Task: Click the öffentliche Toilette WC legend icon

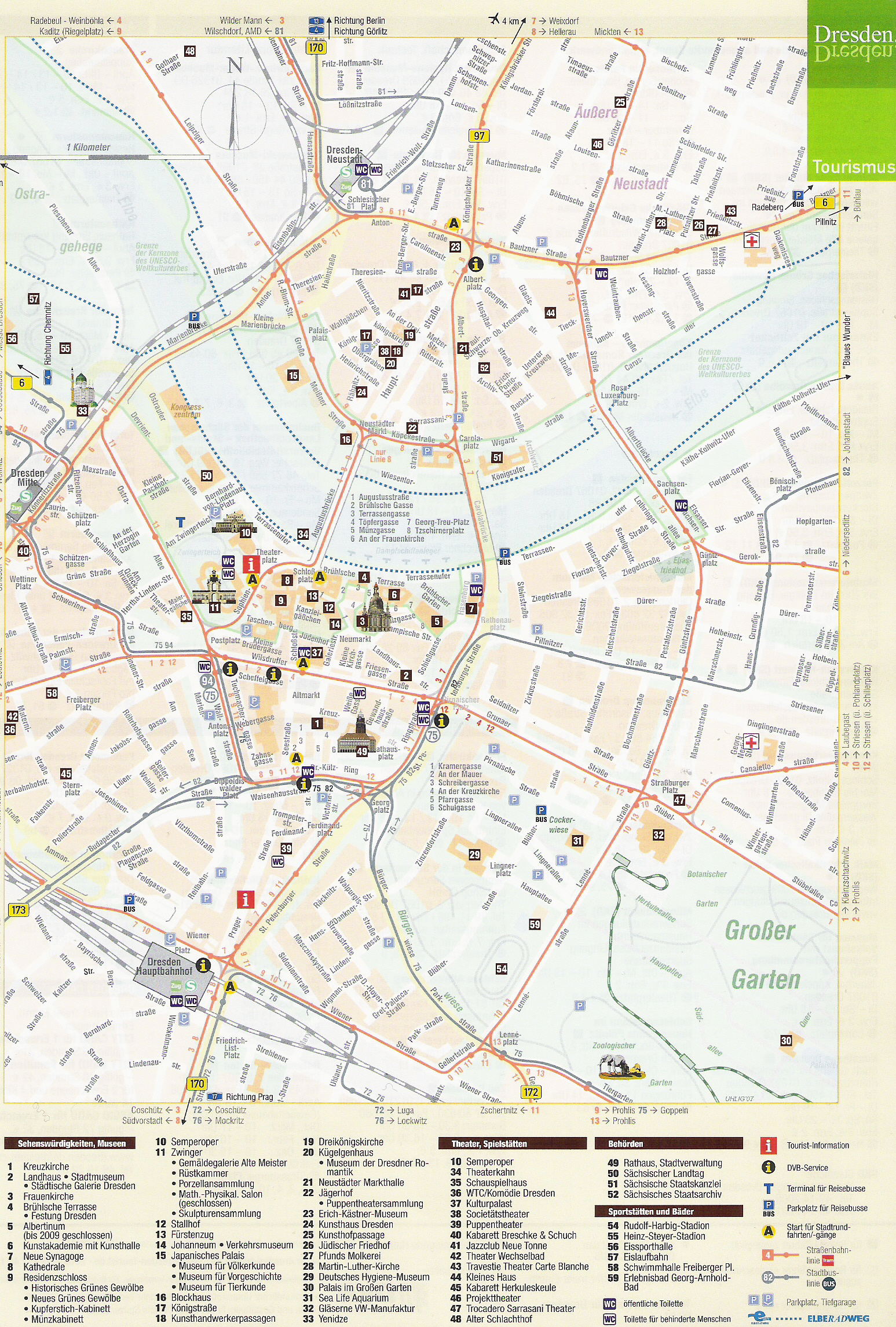Action: click(x=609, y=1303)
